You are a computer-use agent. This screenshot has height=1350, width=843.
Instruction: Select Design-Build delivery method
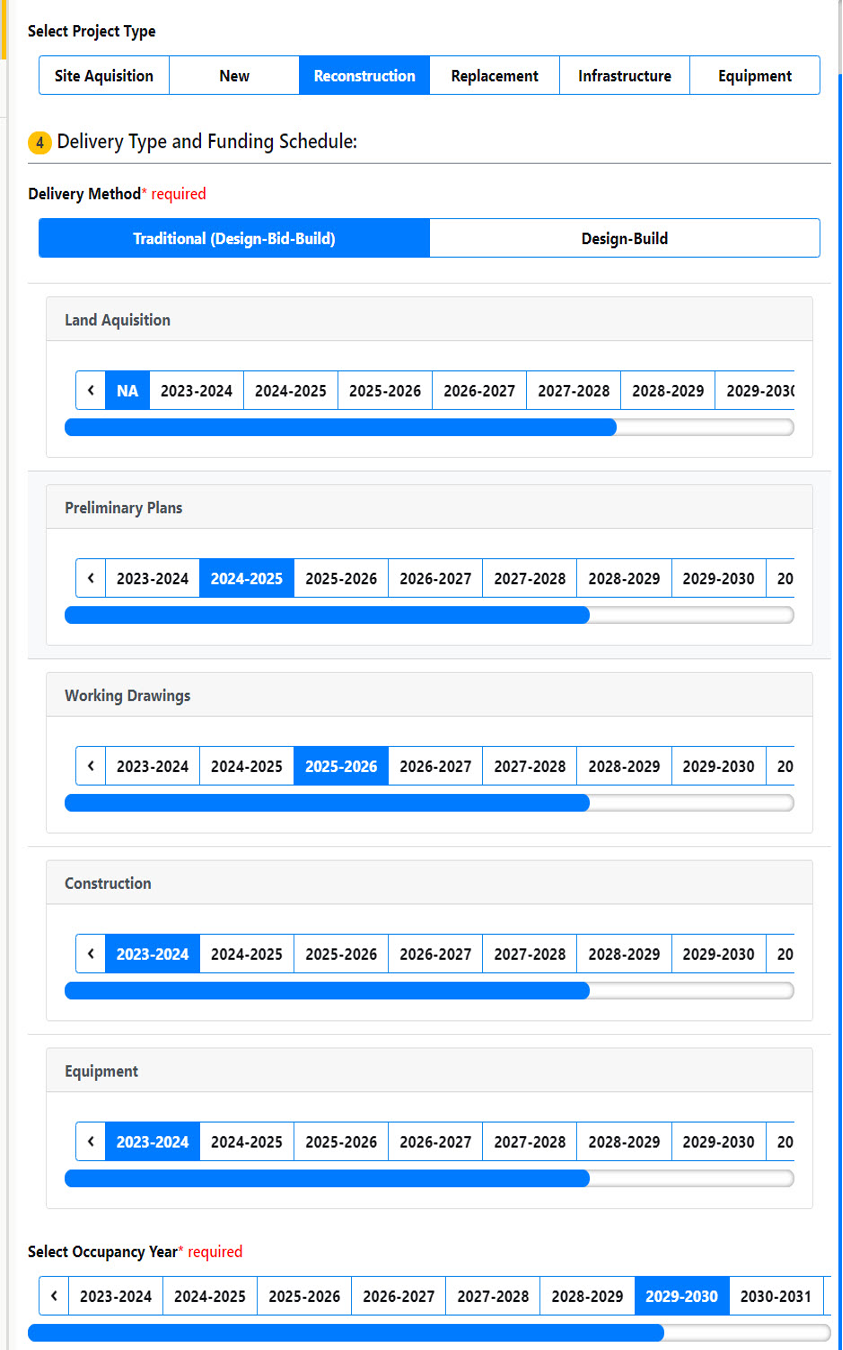pyautogui.click(x=625, y=239)
